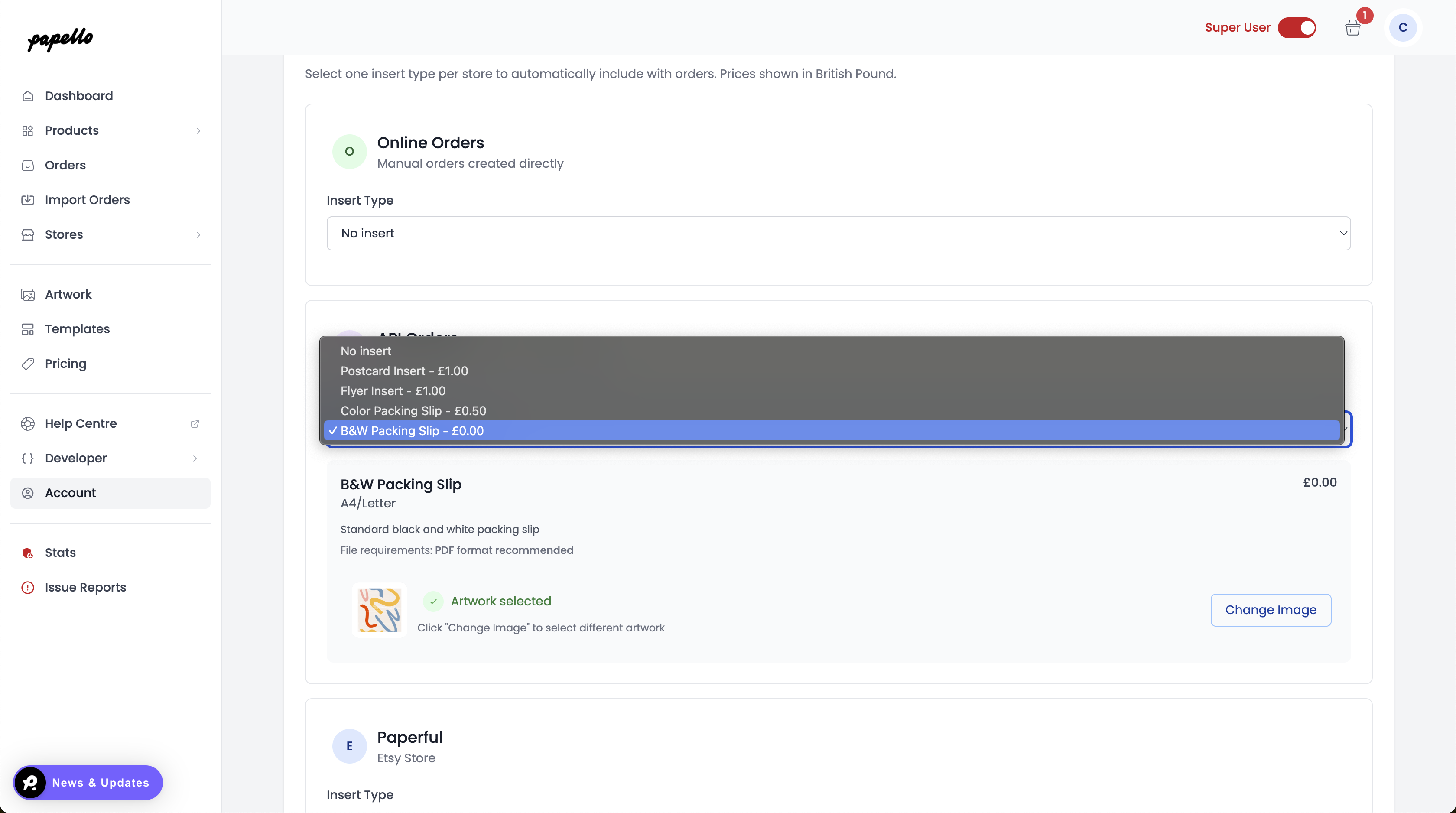Click the Pricing tag icon
The height and width of the screenshot is (813, 1456).
point(28,364)
